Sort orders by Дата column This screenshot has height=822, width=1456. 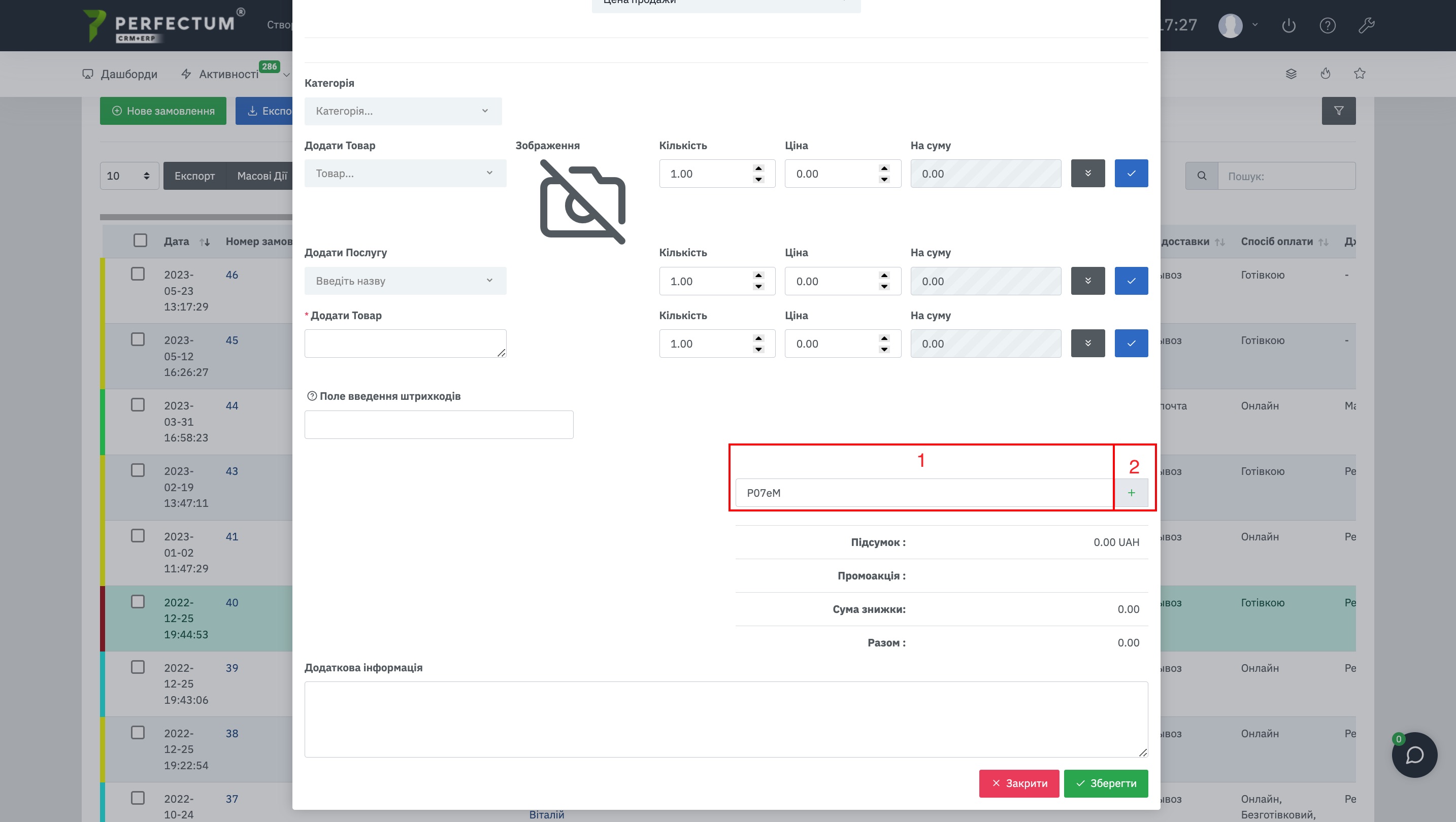pyautogui.click(x=204, y=242)
